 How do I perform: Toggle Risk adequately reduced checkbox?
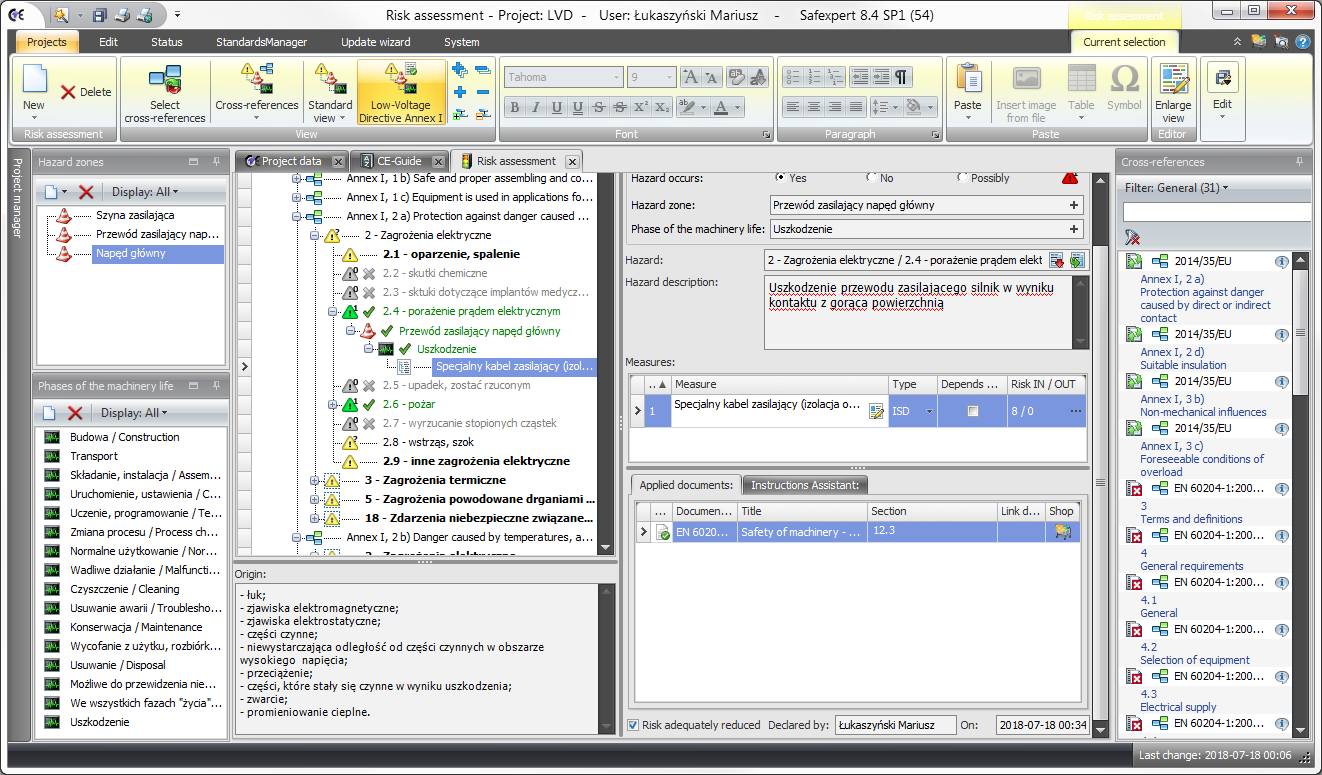point(633,725)
